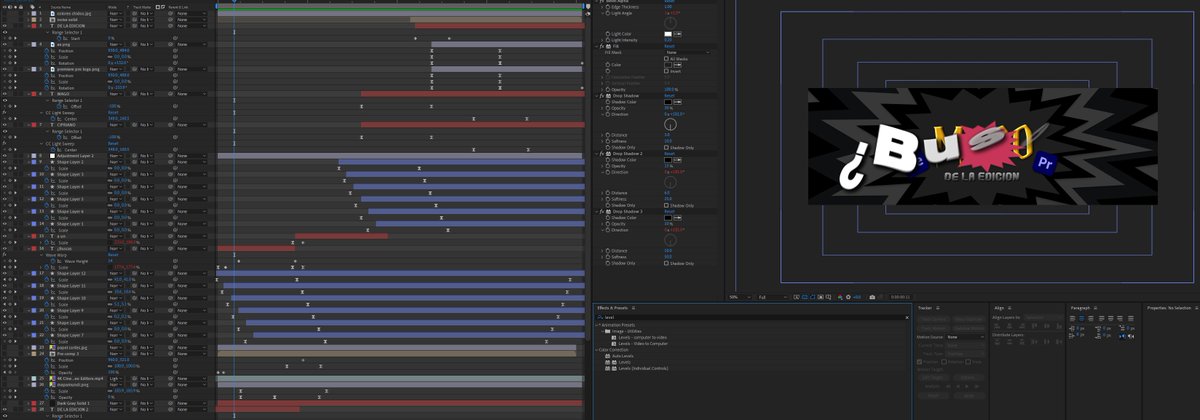Click the red label of DE LA EDICION layer

(34, 26)
